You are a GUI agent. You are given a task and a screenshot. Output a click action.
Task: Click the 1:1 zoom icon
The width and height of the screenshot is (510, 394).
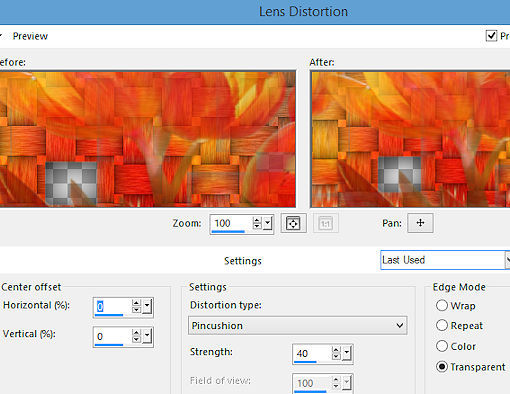point(326,223)
